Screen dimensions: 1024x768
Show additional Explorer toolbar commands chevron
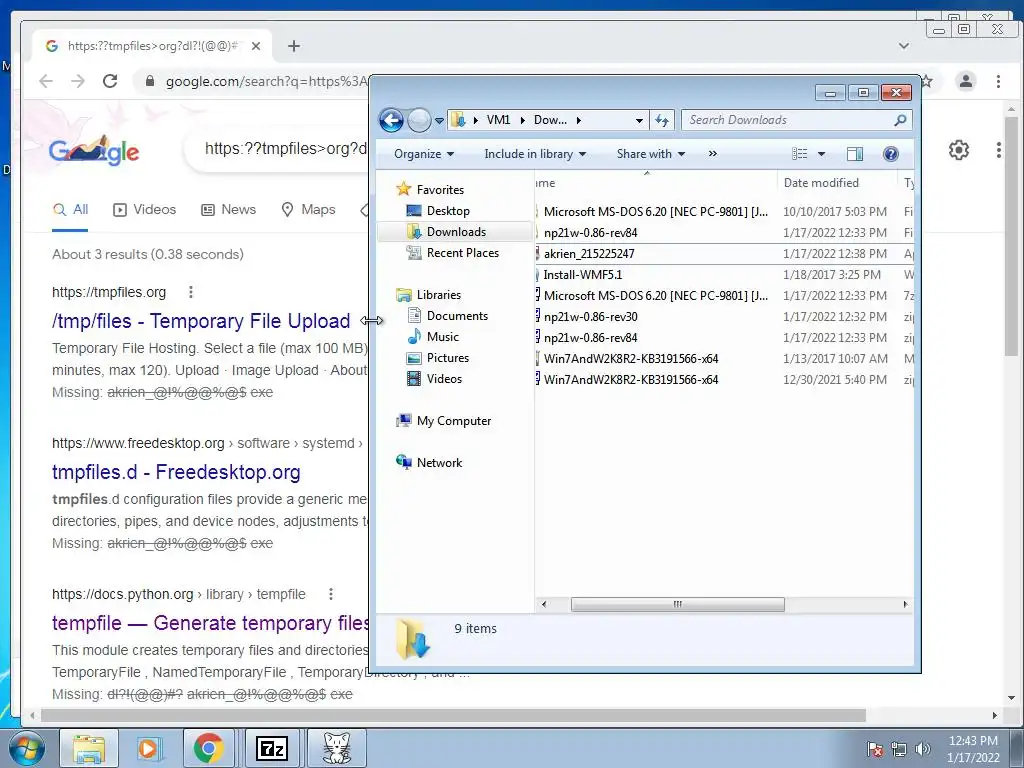coord(712,154)
